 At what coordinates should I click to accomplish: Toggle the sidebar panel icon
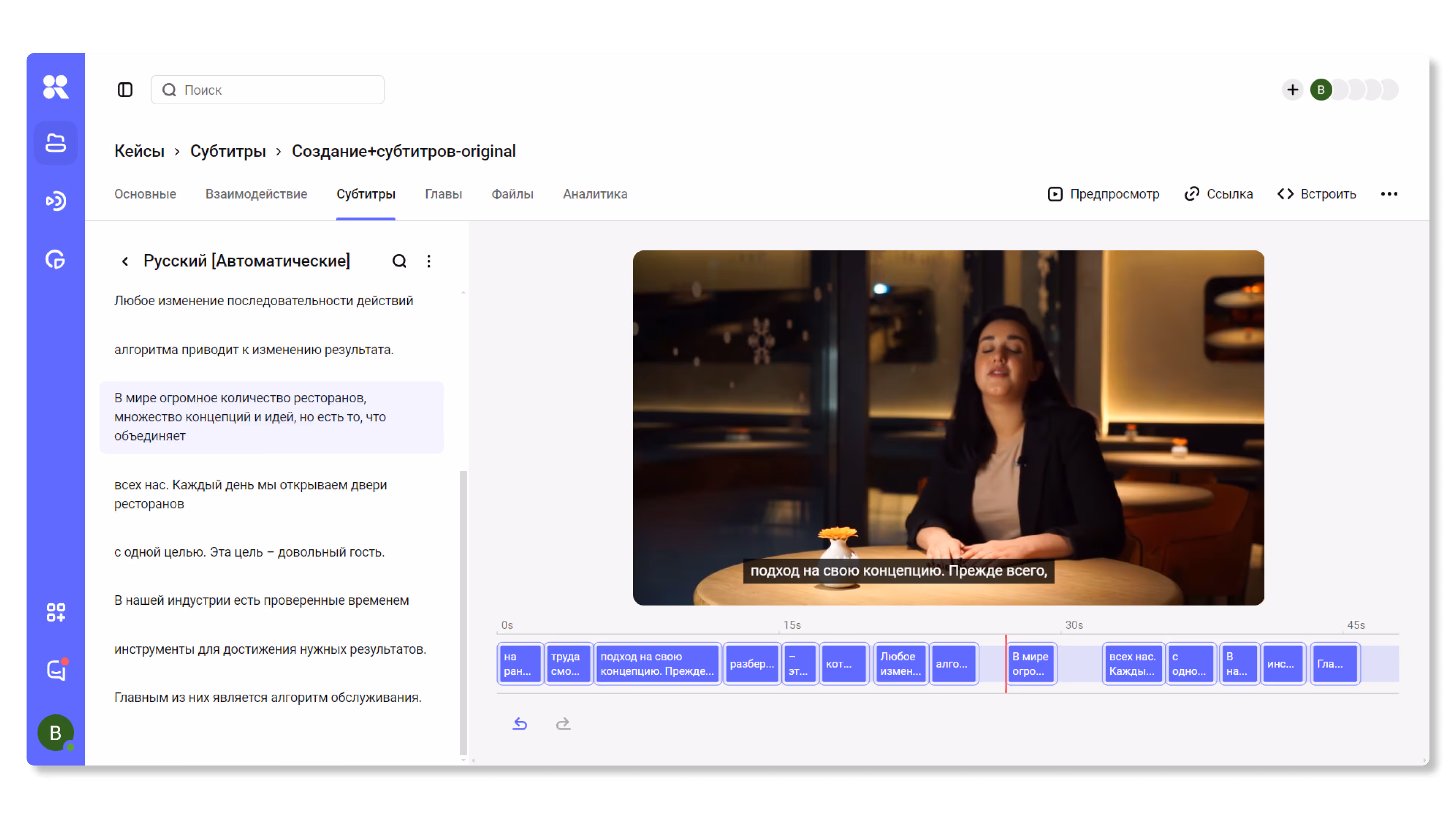point(125,90)
